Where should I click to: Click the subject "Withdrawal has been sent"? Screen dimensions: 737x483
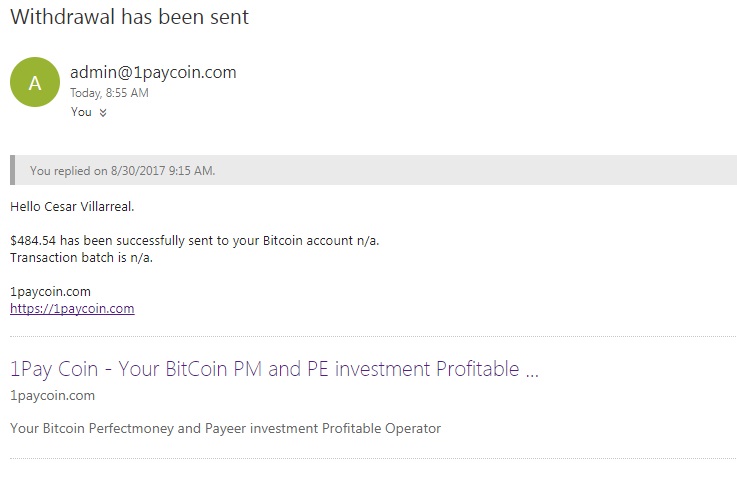click(129, 17)
